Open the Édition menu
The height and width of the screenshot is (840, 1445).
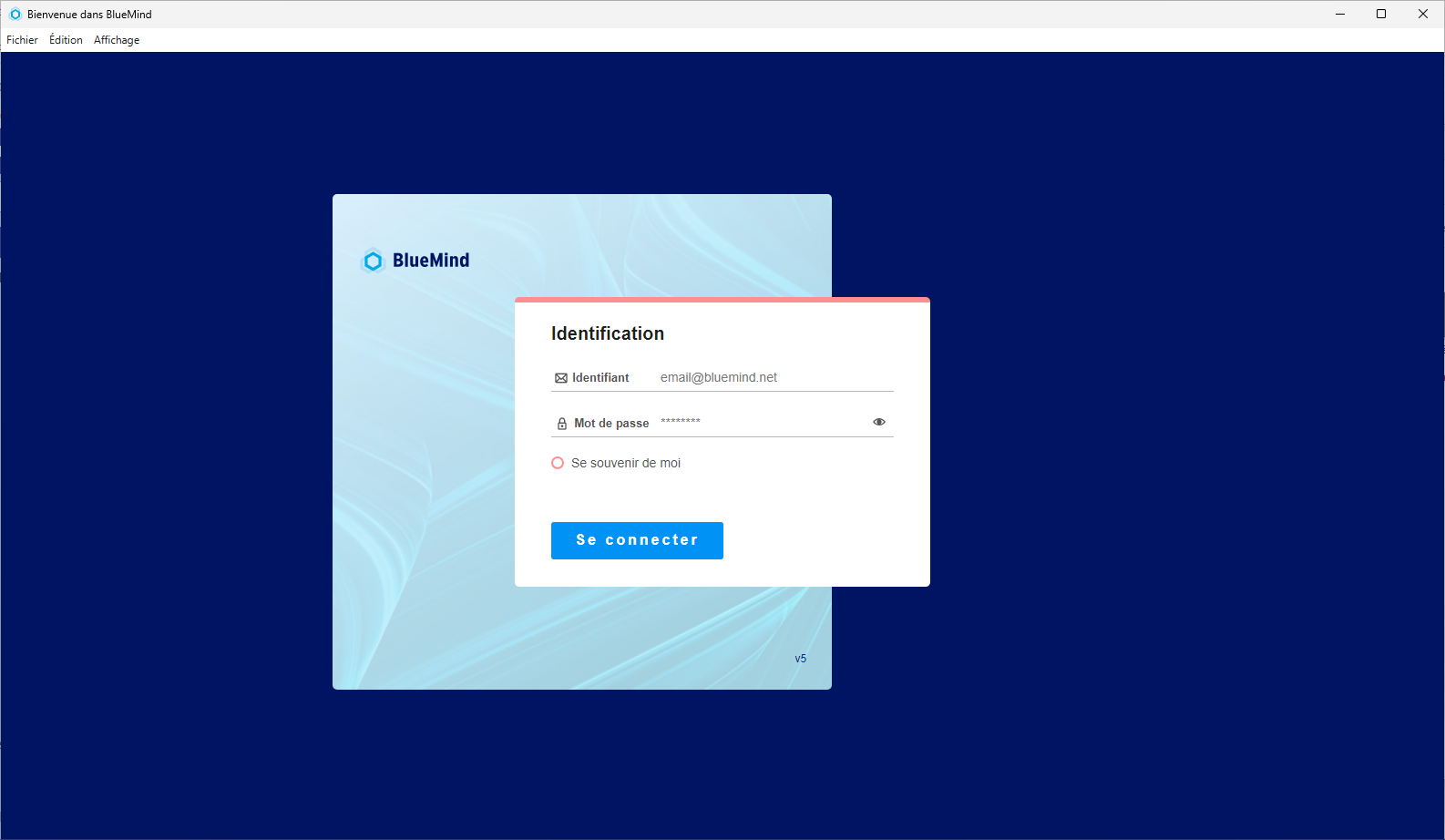click(x=66, y=40)
